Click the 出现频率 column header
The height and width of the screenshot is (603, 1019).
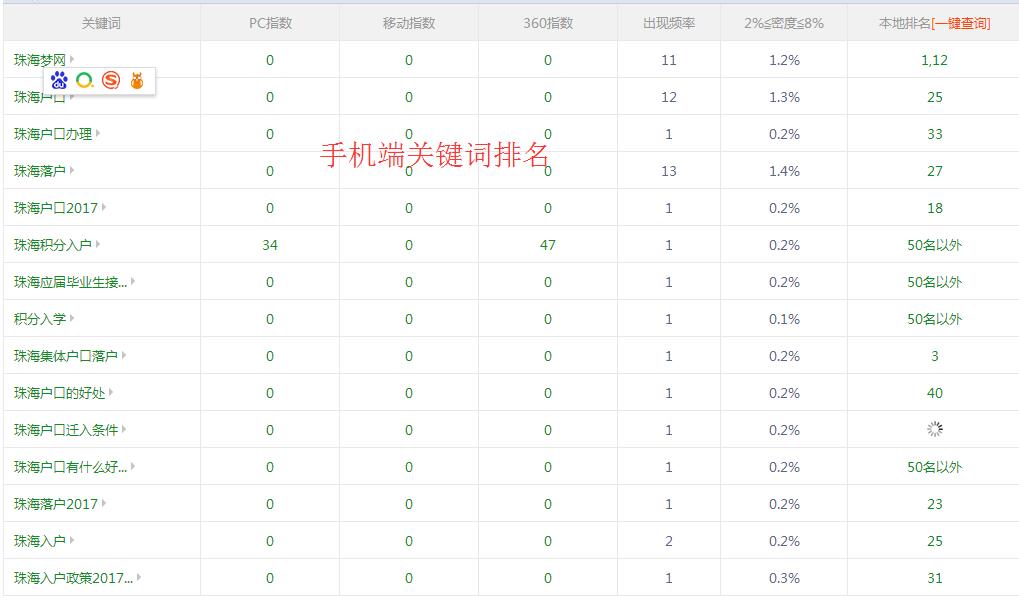(669, 23)
